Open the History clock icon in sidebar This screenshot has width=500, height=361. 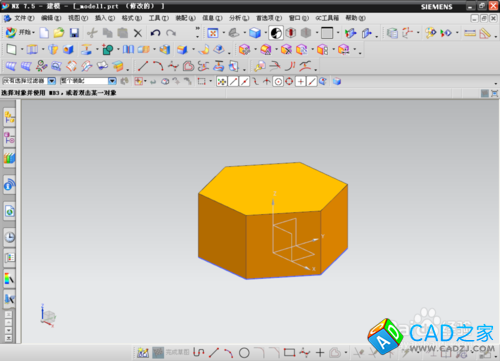point(10,237)
